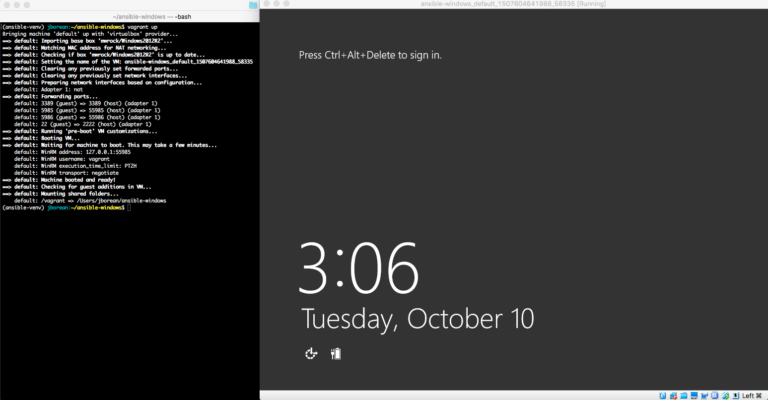
Task: Click the 'Waiting for machine to boot' line
Action: tap(109, 145)
